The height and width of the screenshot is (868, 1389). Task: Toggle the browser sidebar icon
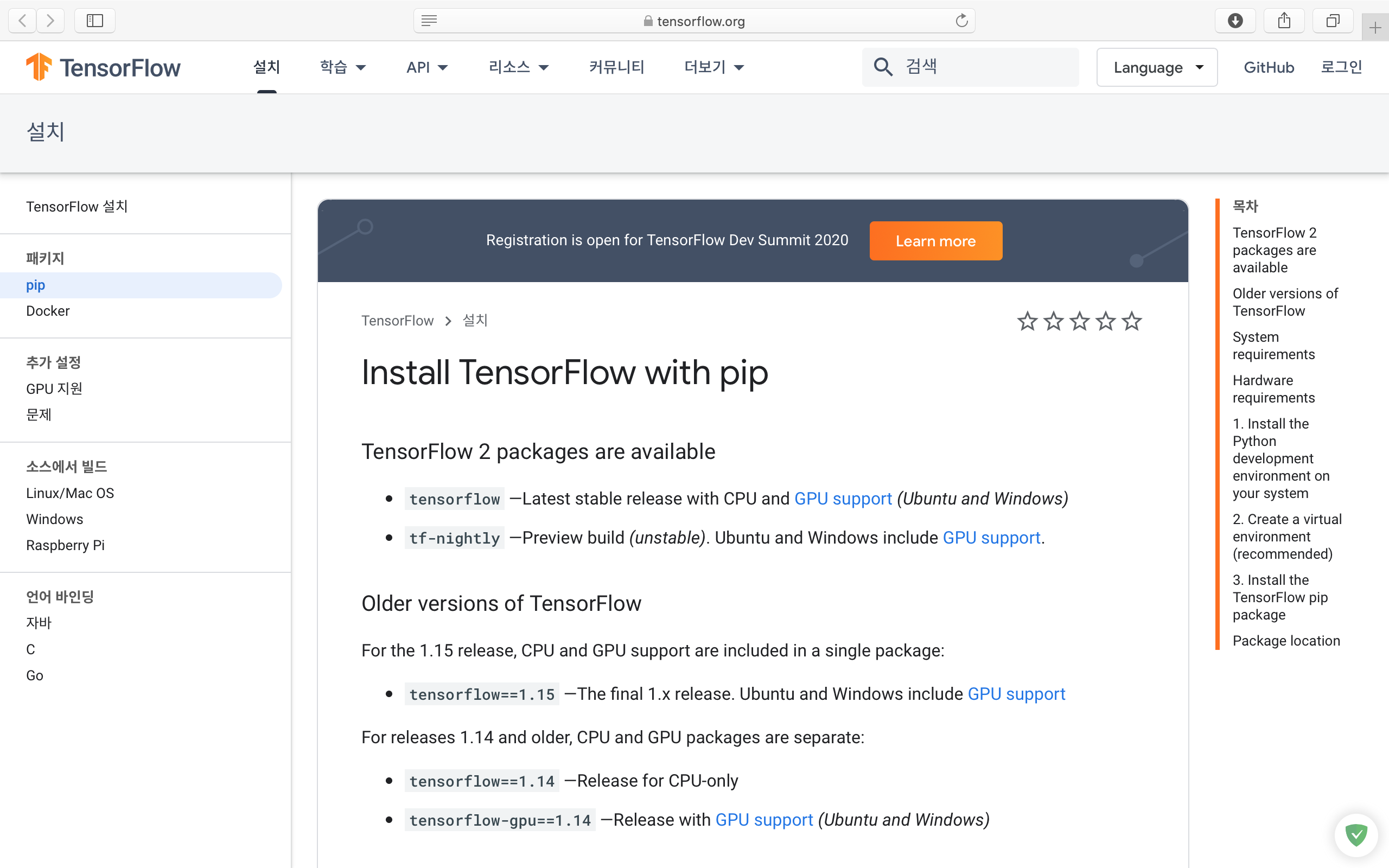click(x=95, y=20)
